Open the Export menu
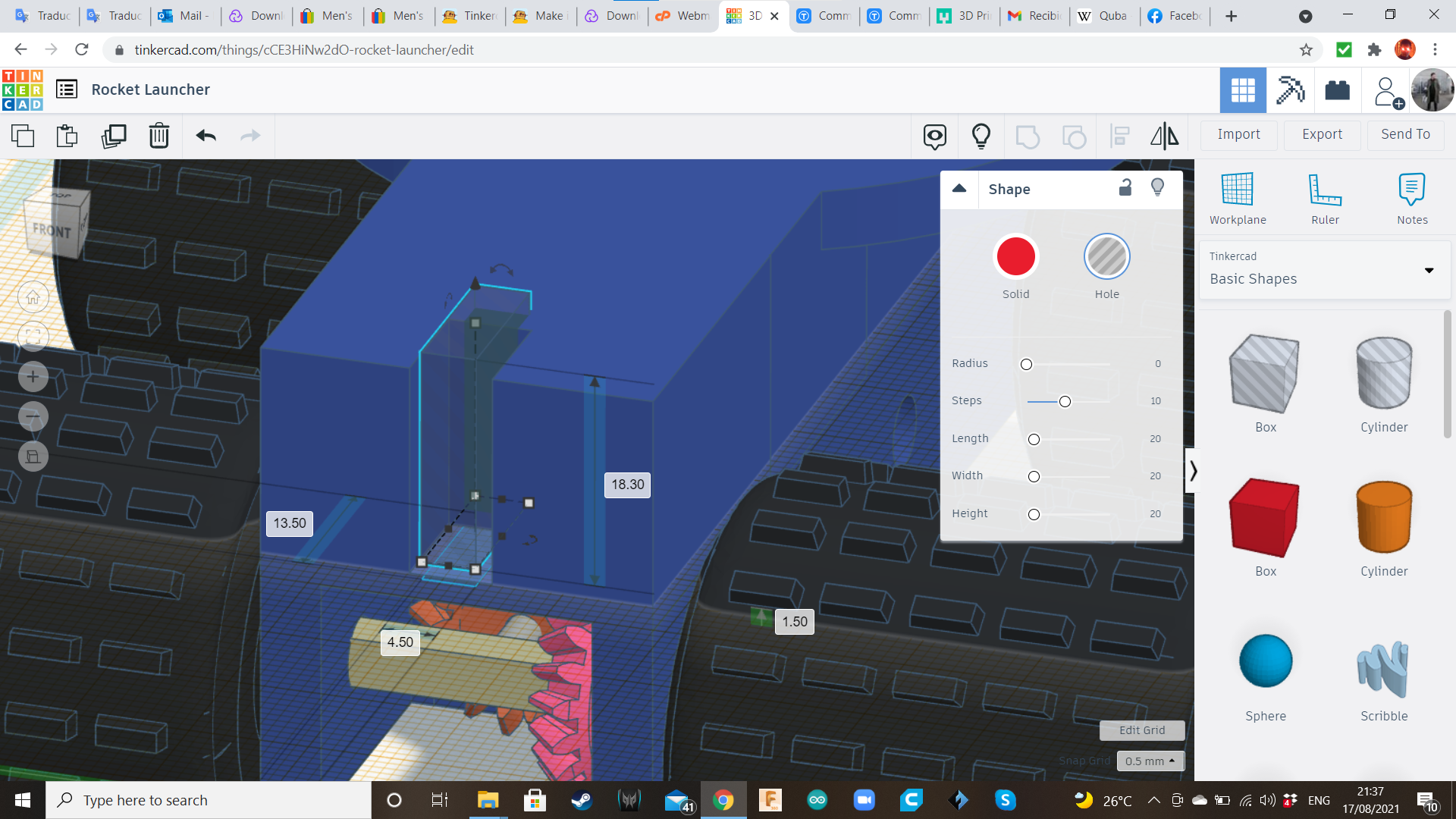1456x819 pixels. point(1322,134)
